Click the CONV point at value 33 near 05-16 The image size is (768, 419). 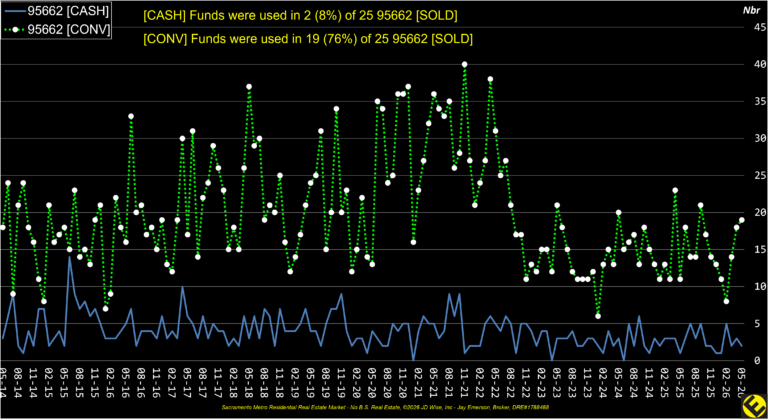(131, 116)
